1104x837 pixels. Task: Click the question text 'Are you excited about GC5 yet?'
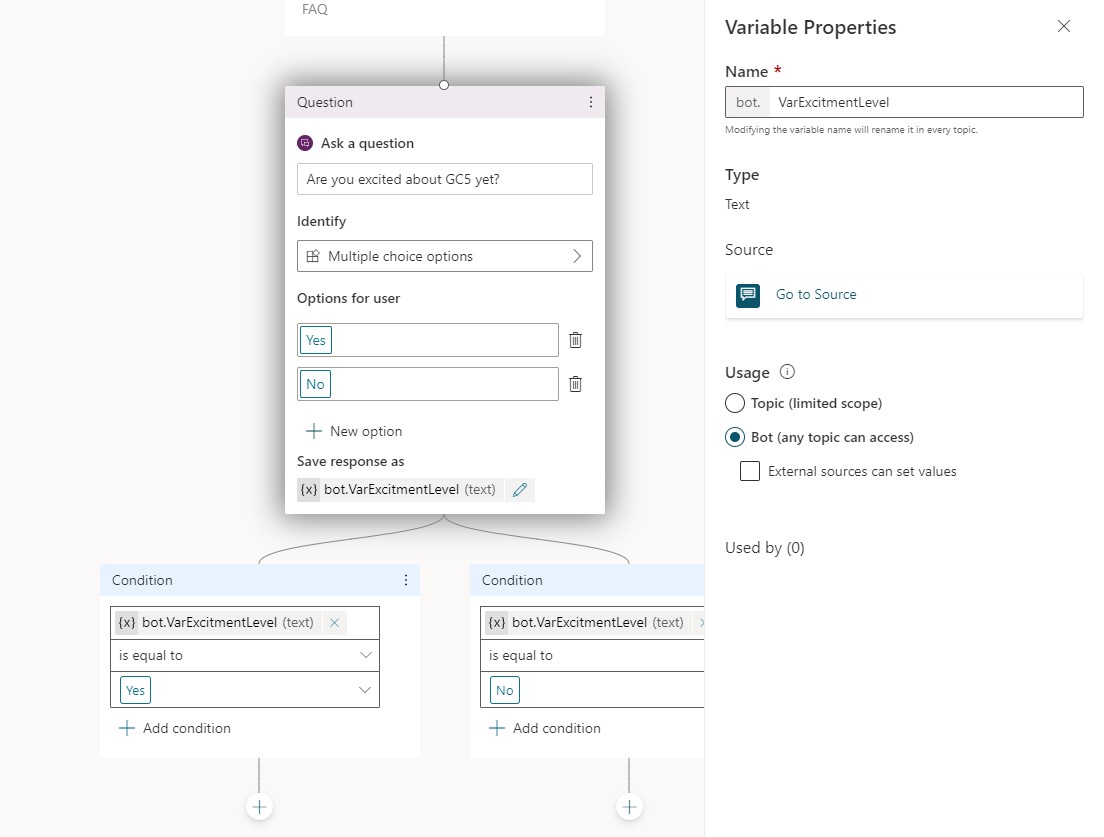403,180
